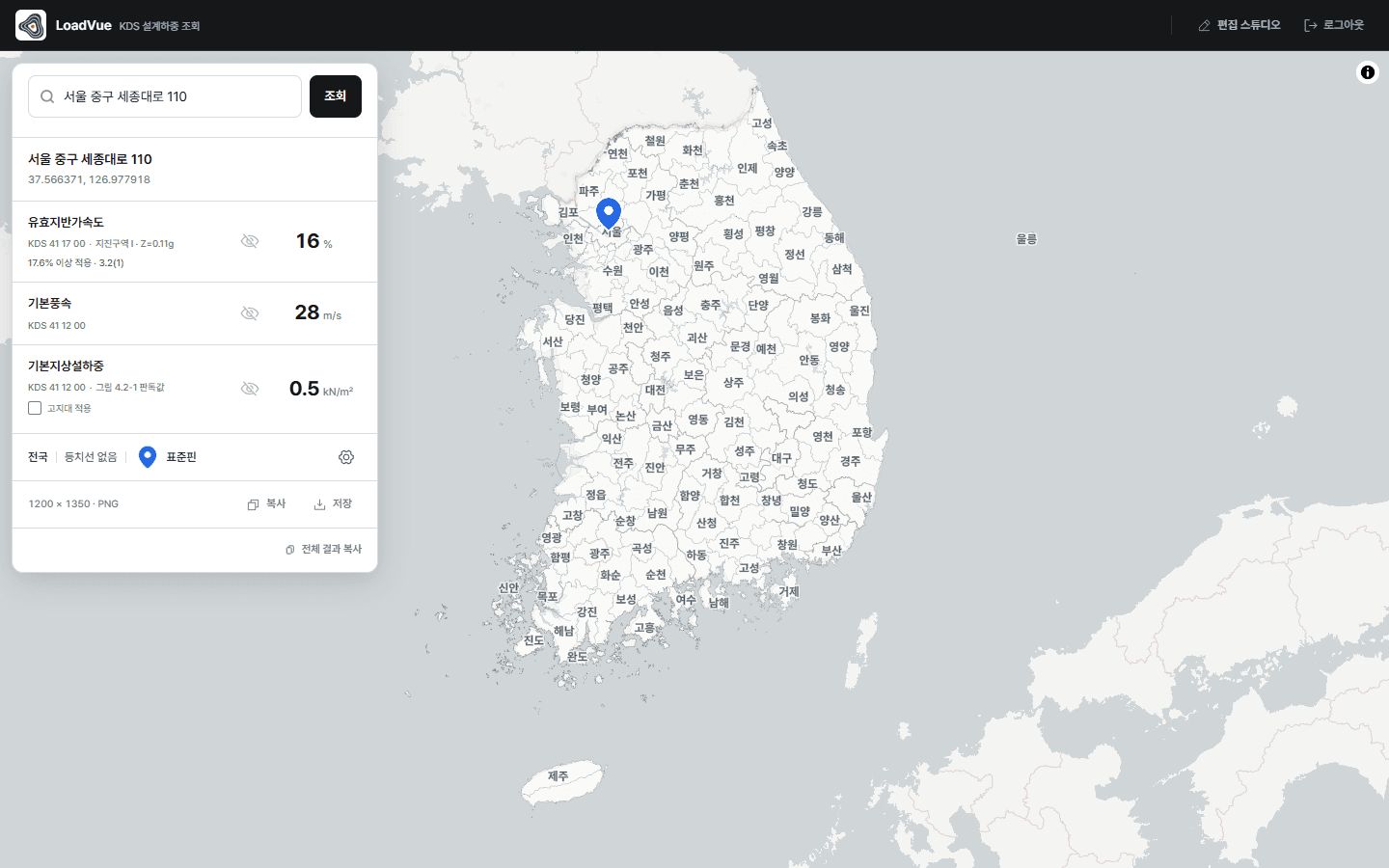Click 저장 to save the PNG
This screenshot has height=868, width=1389.
coord(333,504)
